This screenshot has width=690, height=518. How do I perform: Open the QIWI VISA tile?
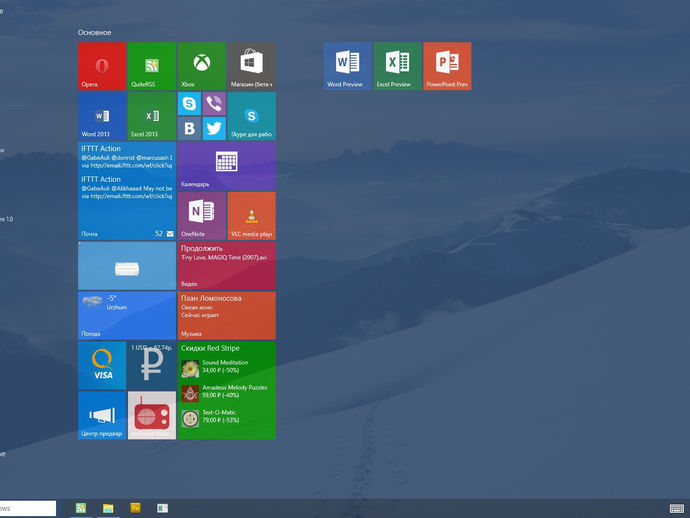102,365
